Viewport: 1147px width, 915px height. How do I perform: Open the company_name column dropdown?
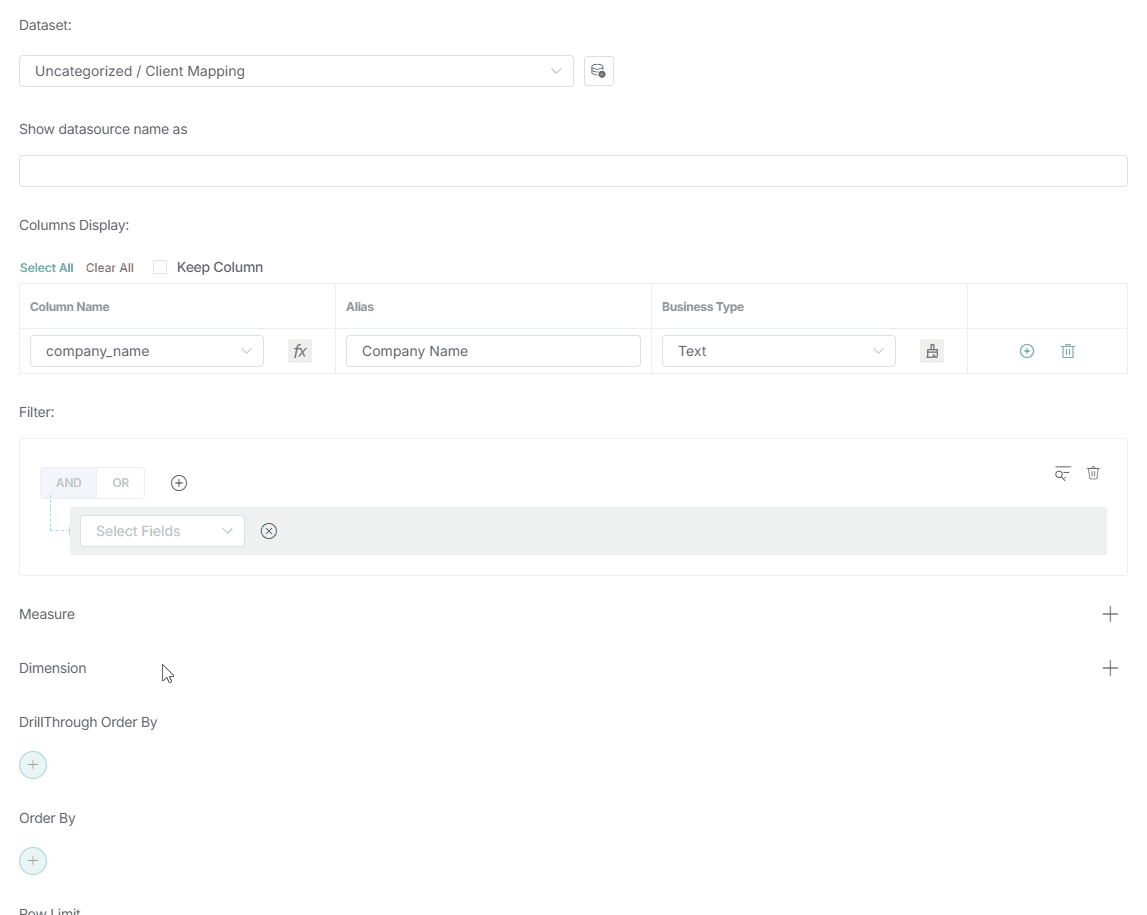[x=146, y=351]
